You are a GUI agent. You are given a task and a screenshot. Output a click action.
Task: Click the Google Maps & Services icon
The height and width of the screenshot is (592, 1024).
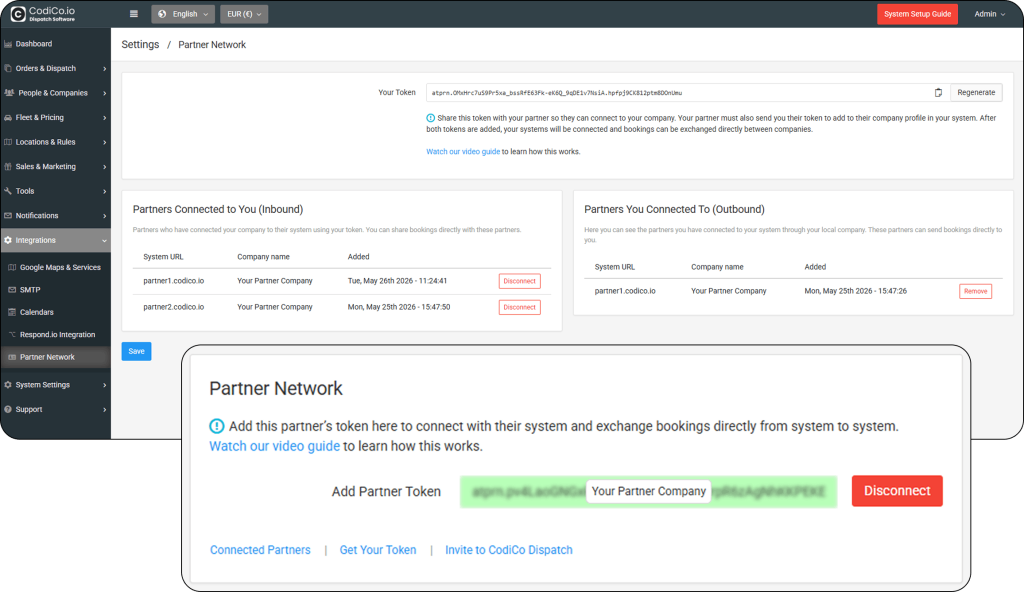[12, 267]
